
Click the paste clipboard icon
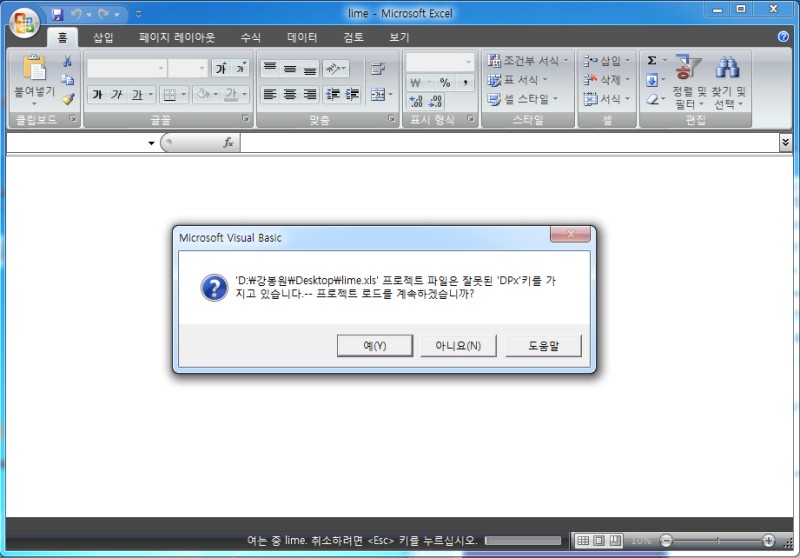34,68
